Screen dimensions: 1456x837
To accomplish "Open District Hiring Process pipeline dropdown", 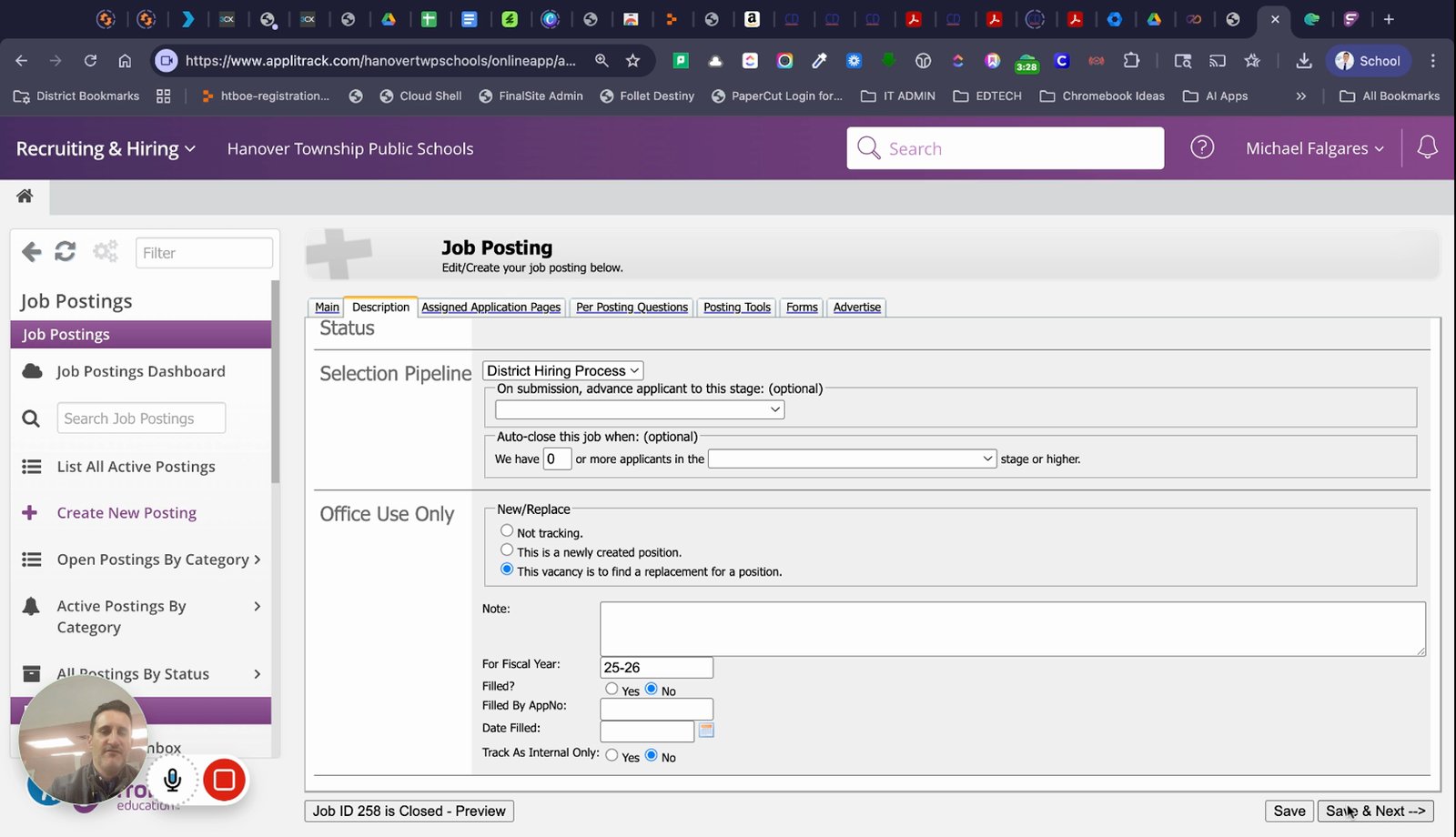I will click(x=562, y=370).
